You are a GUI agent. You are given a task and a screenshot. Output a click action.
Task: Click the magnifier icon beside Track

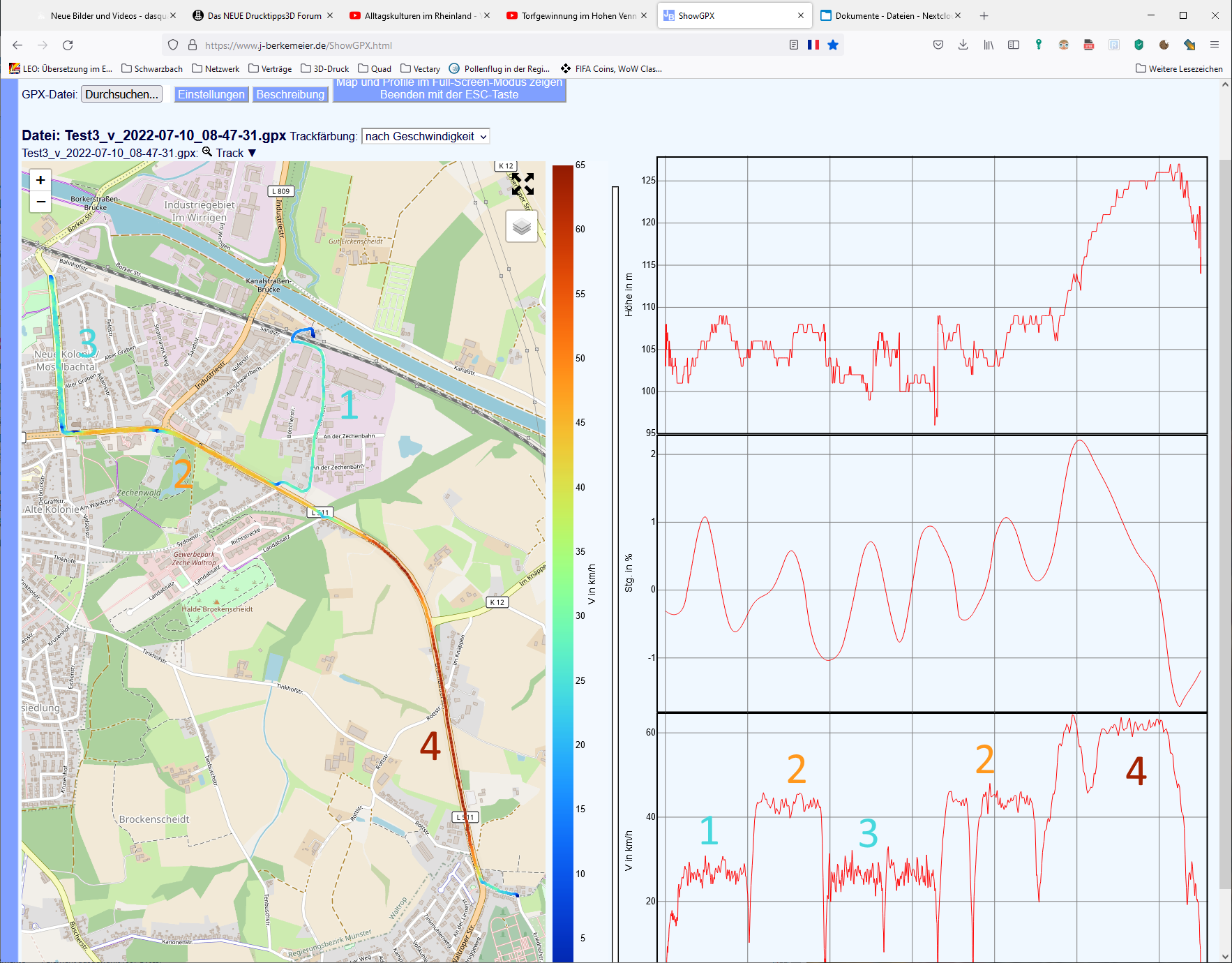206,152
